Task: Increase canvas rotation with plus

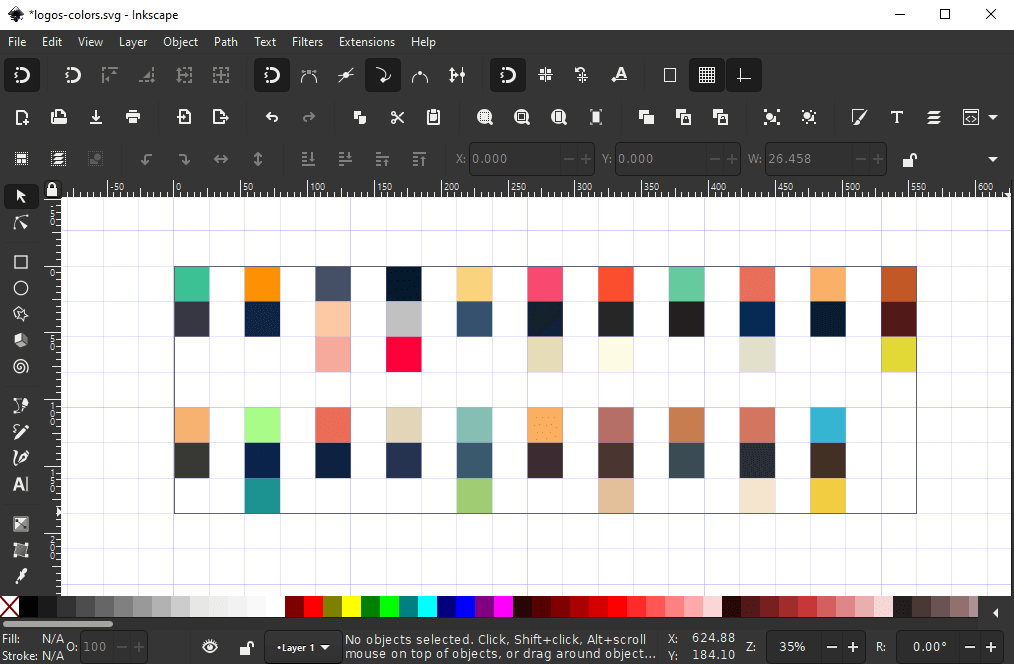Action: [x=991, y=647]
